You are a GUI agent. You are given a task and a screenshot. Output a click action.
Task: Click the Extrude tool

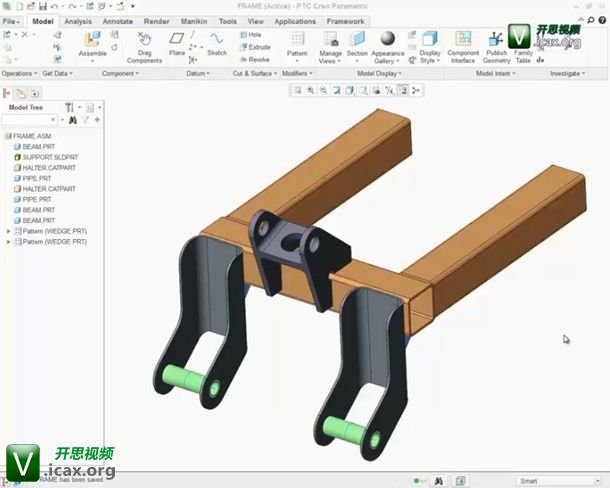(x=255, y=47)
